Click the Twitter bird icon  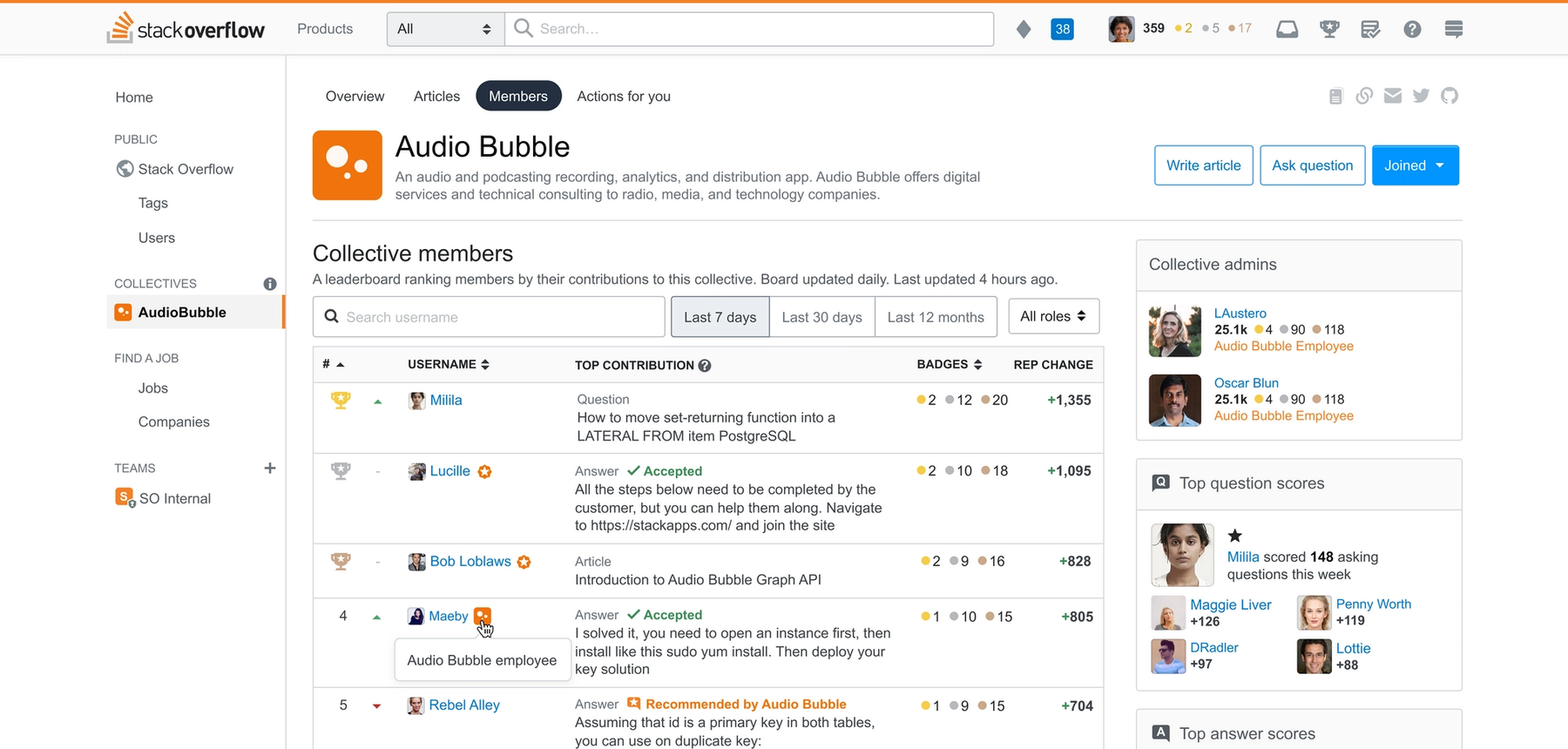pyautogui.click(x=1421, y=96)
